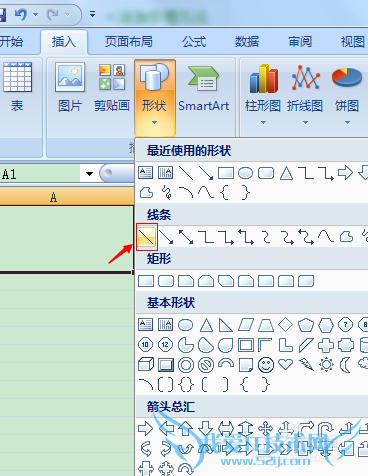Image resolution: width=368 pixels, height=476 pixels.
Task: Select the Double Arrow line under 线条
Action: click(186, 237)
